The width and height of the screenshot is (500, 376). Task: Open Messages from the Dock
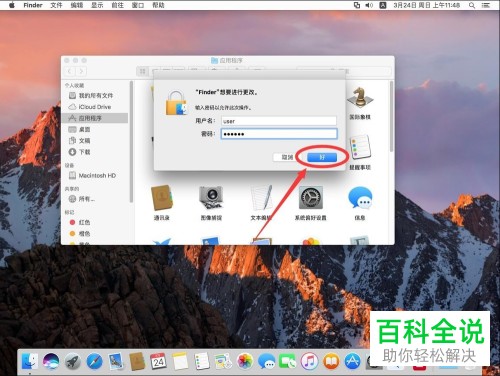[266, 361]
